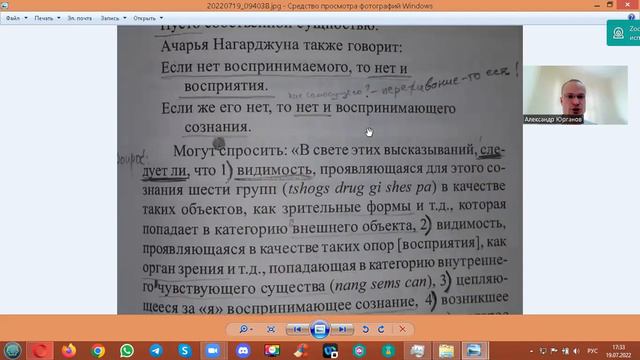The image size is (640, 360).
Task: Open File Explorer folder in taskbar
Action: pyautogui.click(x=446, y=351)
